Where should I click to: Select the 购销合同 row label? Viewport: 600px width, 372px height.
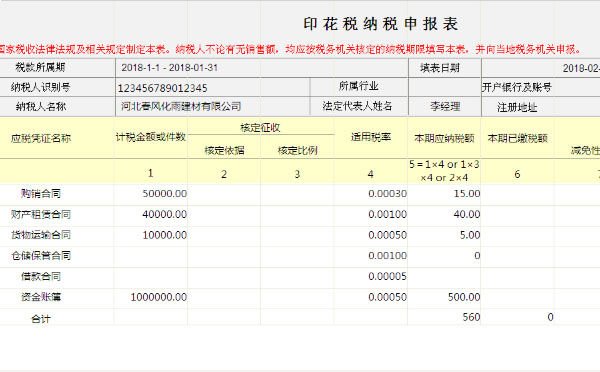pyautogui.click(x=41, y=194)
